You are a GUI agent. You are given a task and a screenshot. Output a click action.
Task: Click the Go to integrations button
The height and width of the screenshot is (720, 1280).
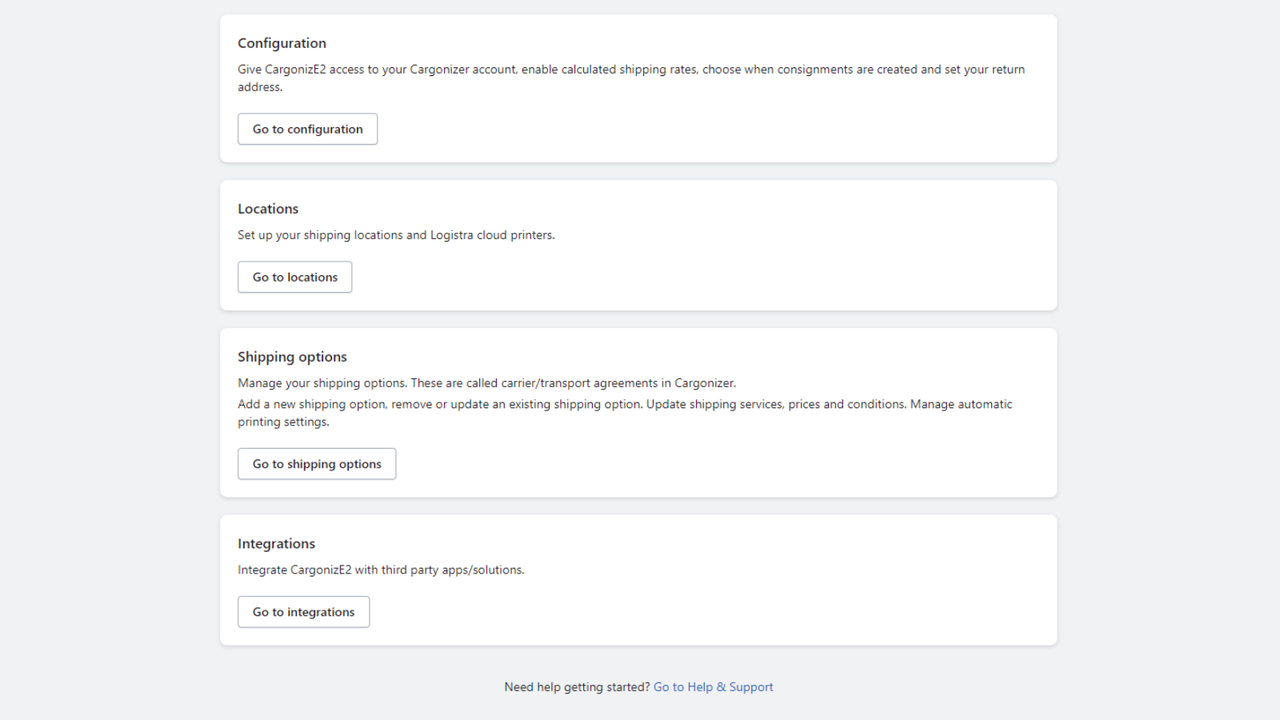click(x=304, y=612)
